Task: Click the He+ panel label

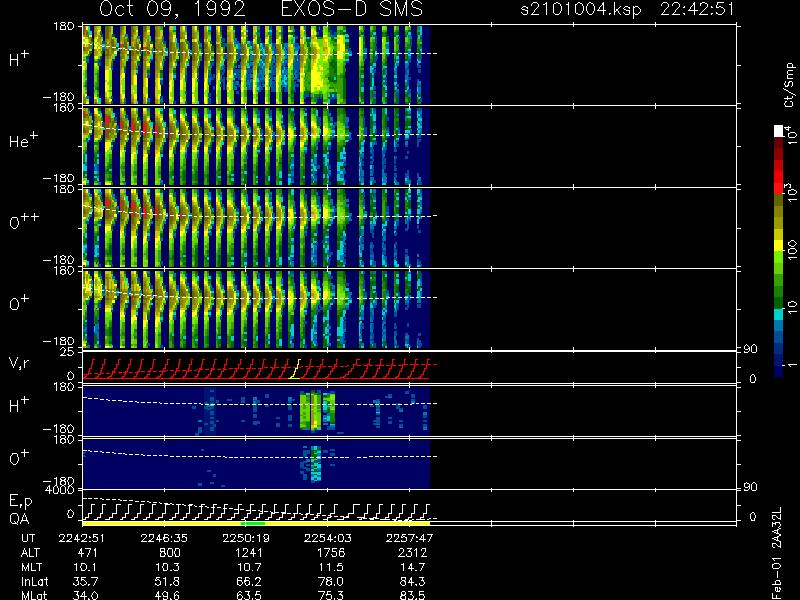Action: click(x=23, y=140)
